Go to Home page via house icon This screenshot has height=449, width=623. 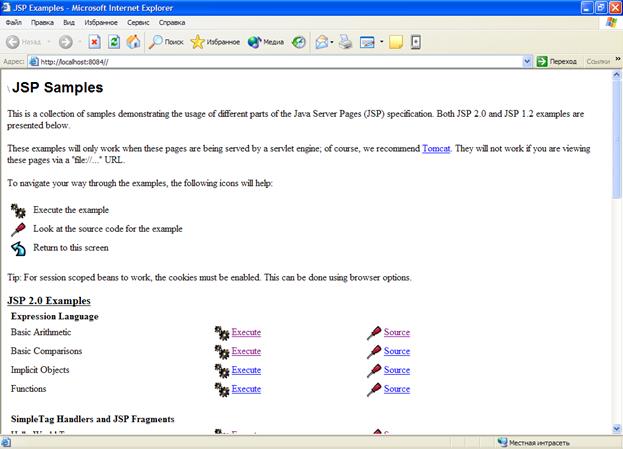133,42
